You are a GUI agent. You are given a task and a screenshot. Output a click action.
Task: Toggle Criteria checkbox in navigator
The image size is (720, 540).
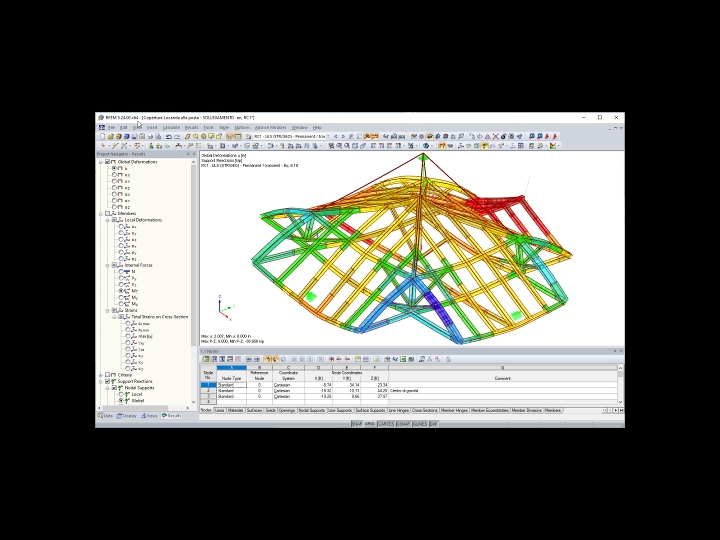coord(107,375)
